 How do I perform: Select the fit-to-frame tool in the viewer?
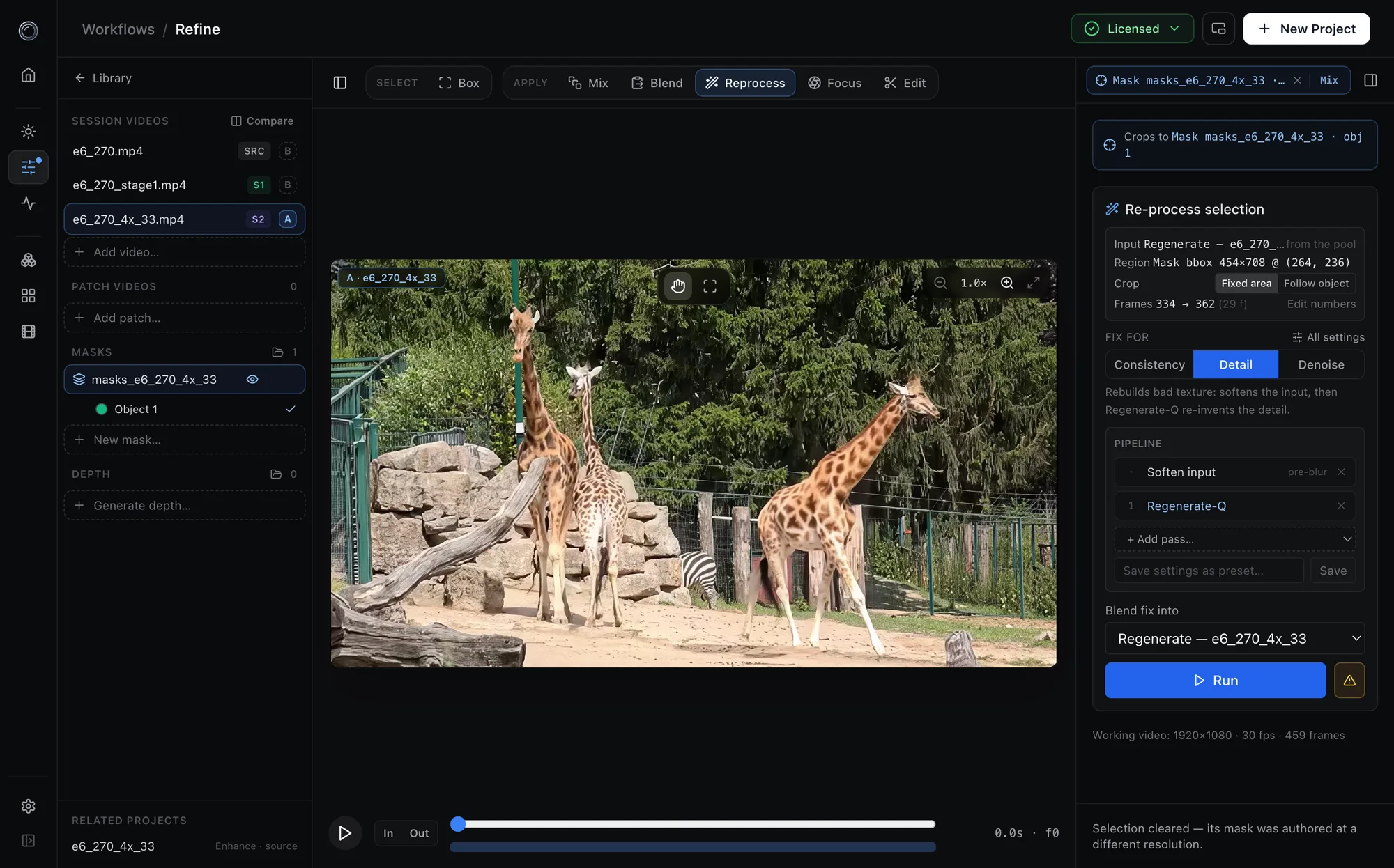pos(710,286)
